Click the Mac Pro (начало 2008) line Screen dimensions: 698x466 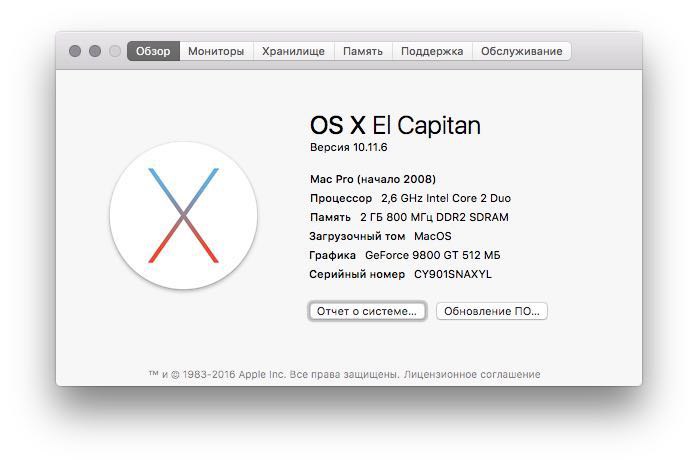[x=373, y=179]
